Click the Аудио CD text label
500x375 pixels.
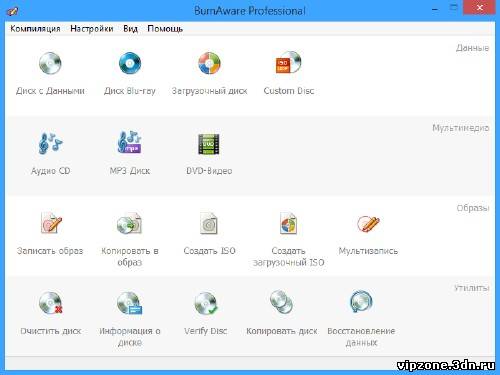click(x=50, y=171)
